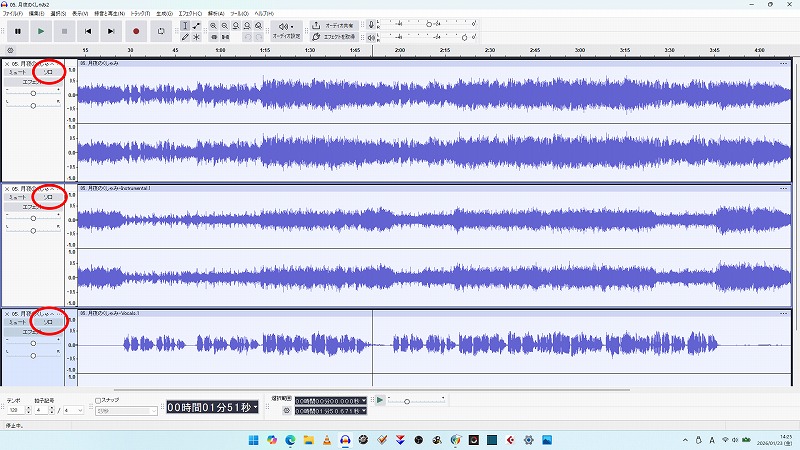Mute the first track with ミュート
This screenshot has height=450, width=800.
[18, 72]
